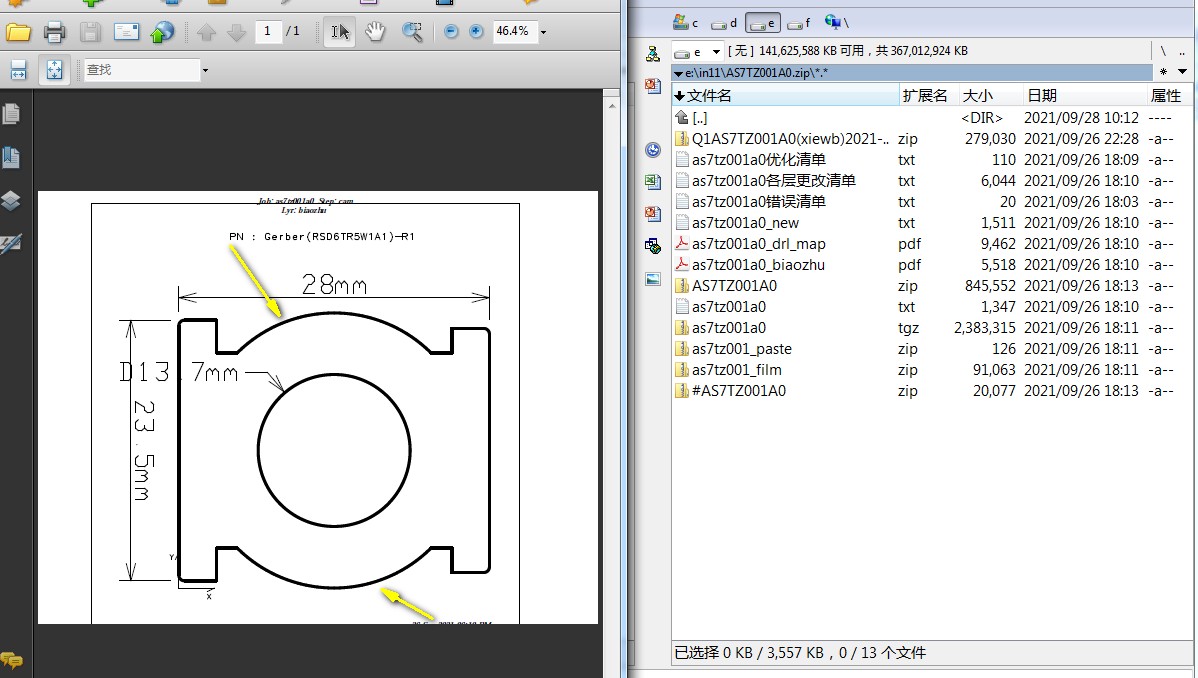Click the e:\in11\AS7TZ001A0.zip path bar
The height and width of the screenshot is (678, 1198).
912,73
